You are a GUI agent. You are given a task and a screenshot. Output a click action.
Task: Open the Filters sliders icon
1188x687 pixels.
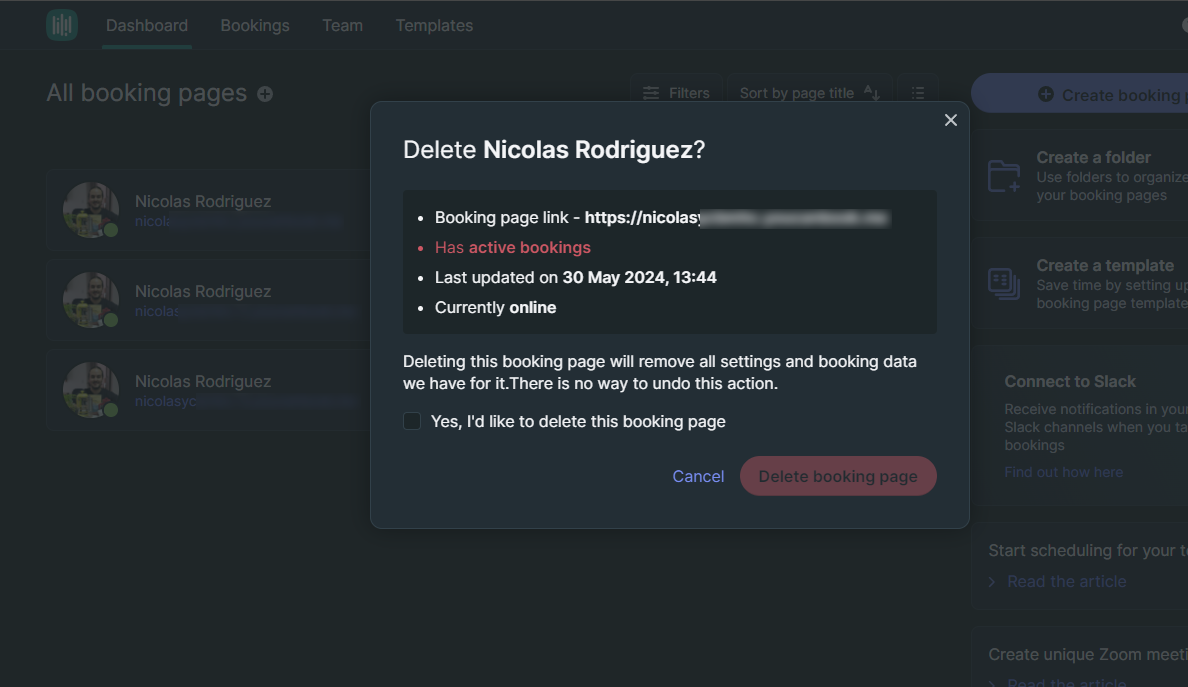[x=651, y=93]
